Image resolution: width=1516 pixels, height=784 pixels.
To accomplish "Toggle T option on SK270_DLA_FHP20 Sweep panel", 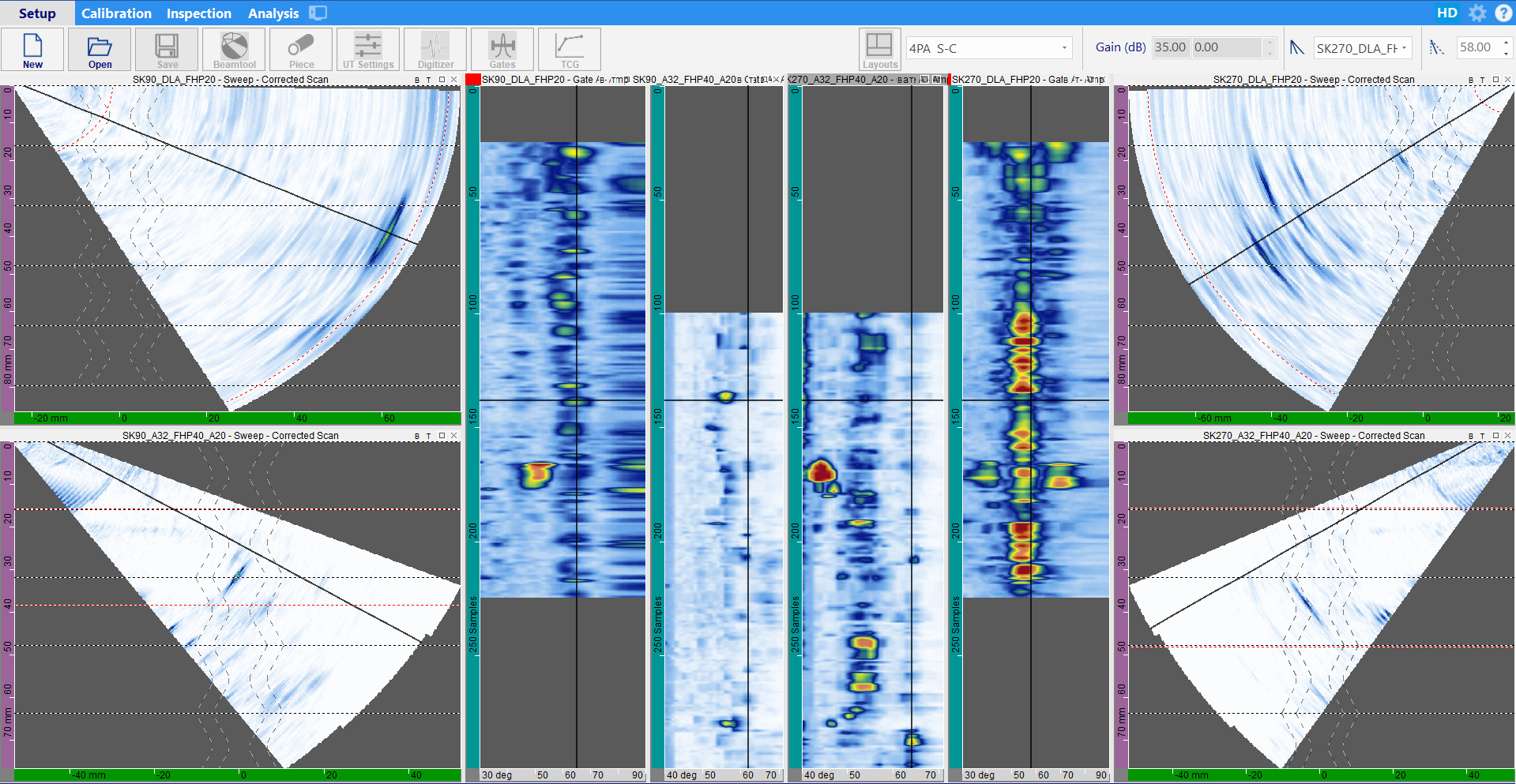I will click(1482, 81).
